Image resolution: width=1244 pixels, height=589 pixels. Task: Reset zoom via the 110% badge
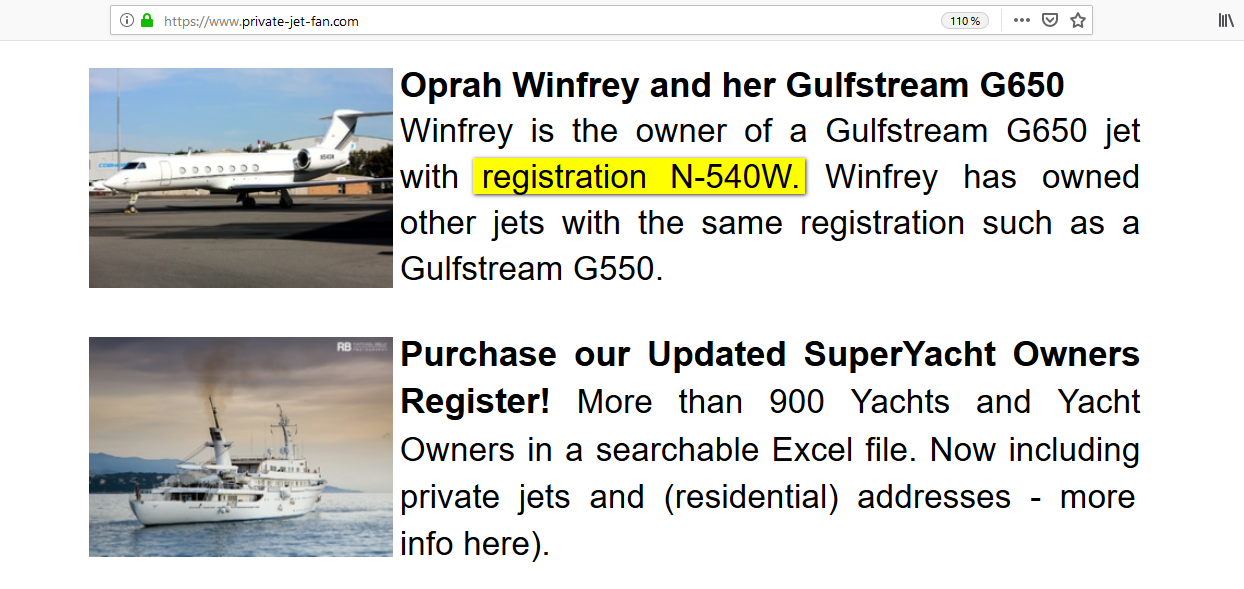click(x=965, y=21)
